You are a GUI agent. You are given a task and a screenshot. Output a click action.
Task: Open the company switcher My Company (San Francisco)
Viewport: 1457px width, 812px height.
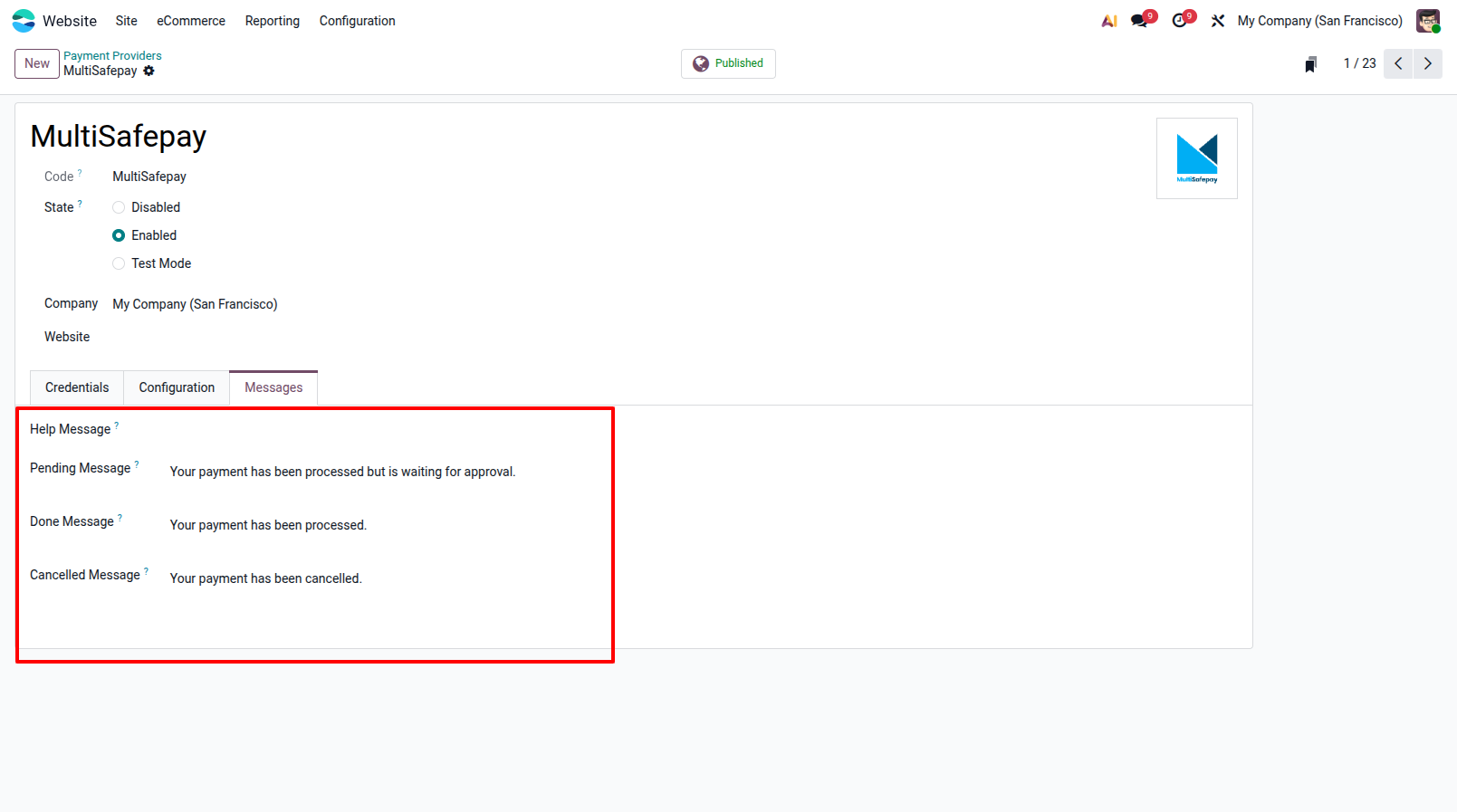tap(1319, 21)
